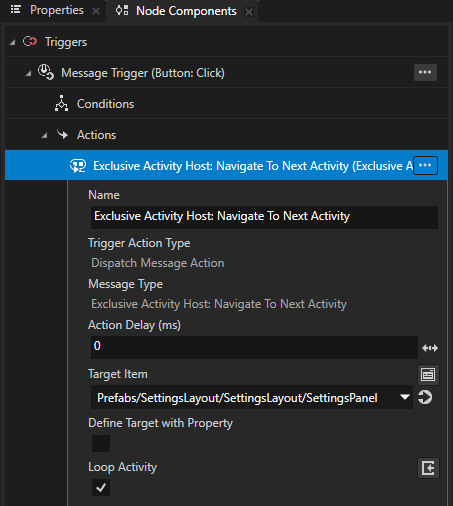453x506 pixels.
Task: Switch to the Properties tab
Action: [57, 11]
